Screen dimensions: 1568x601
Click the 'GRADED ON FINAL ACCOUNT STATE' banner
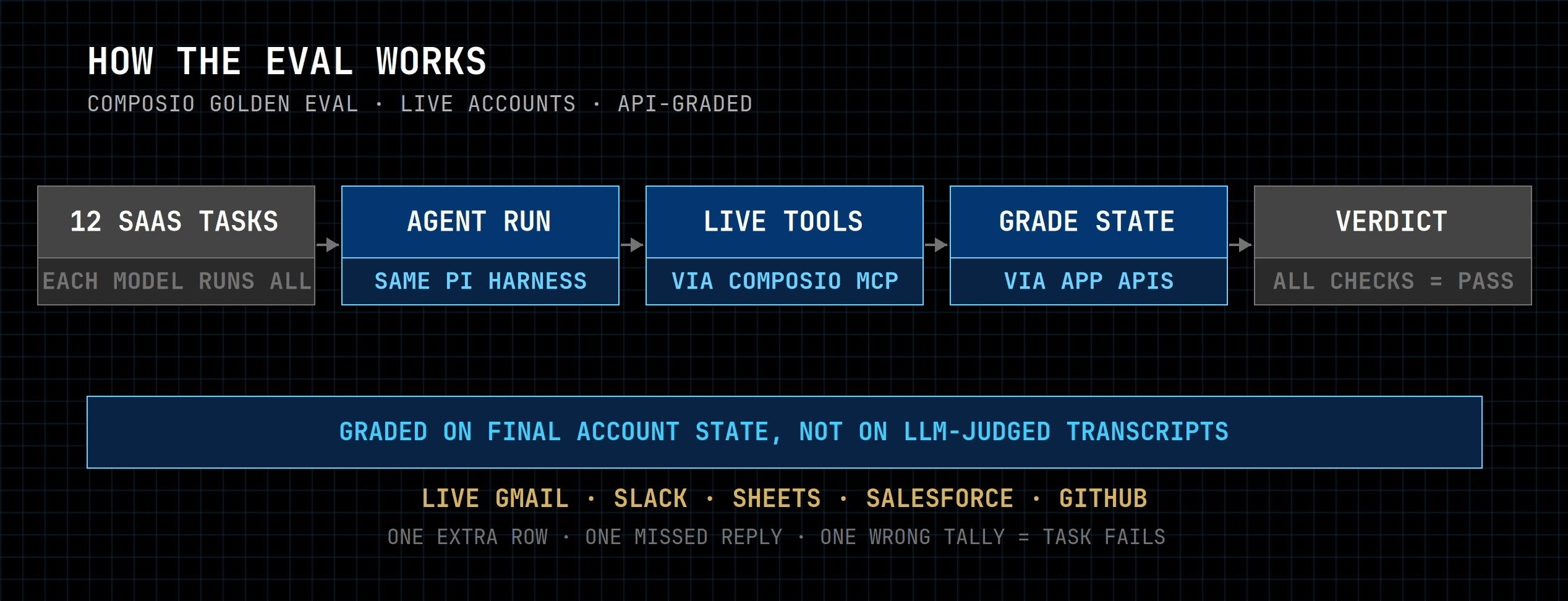pyautogui.click(x=785, y=432)
